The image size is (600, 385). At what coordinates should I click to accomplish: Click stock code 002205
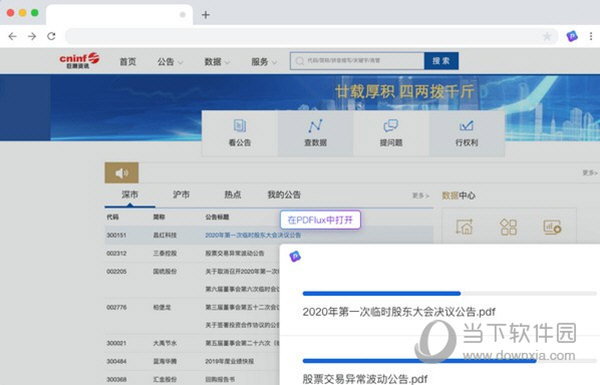[116, 271]
